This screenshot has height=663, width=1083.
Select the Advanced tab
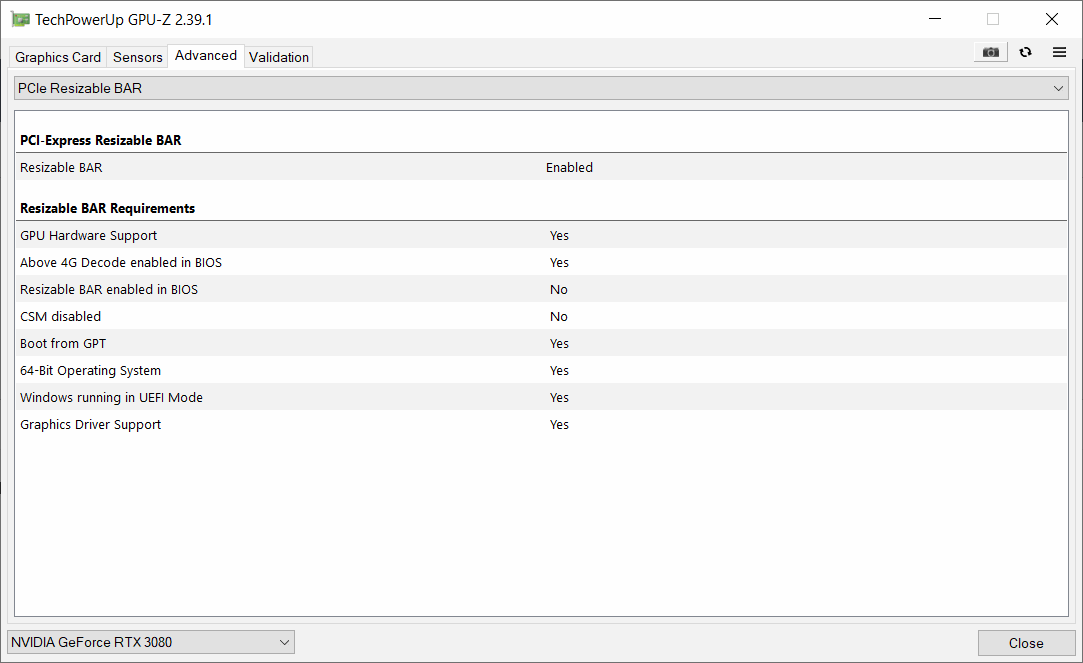[206, 55]
